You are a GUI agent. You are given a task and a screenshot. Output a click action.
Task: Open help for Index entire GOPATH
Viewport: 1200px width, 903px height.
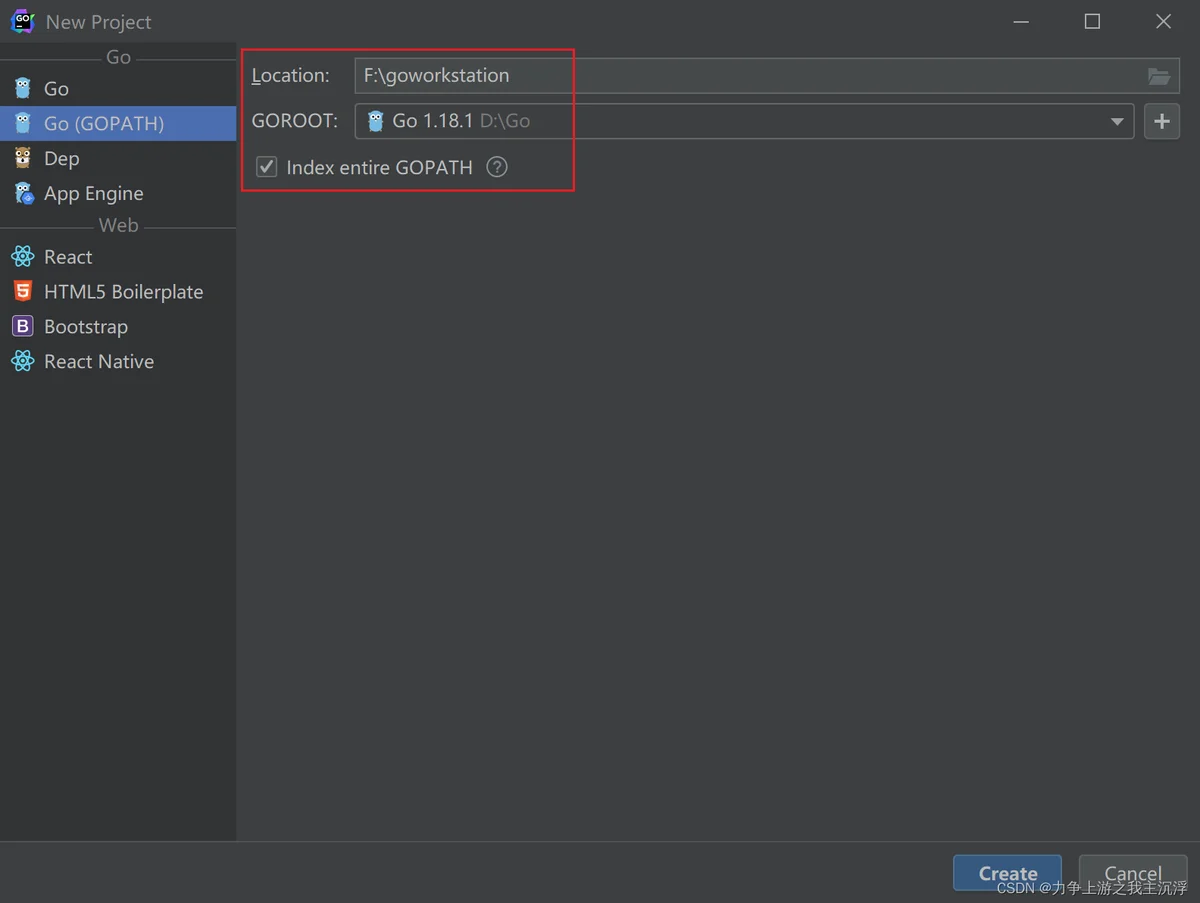tap(497, 167)
